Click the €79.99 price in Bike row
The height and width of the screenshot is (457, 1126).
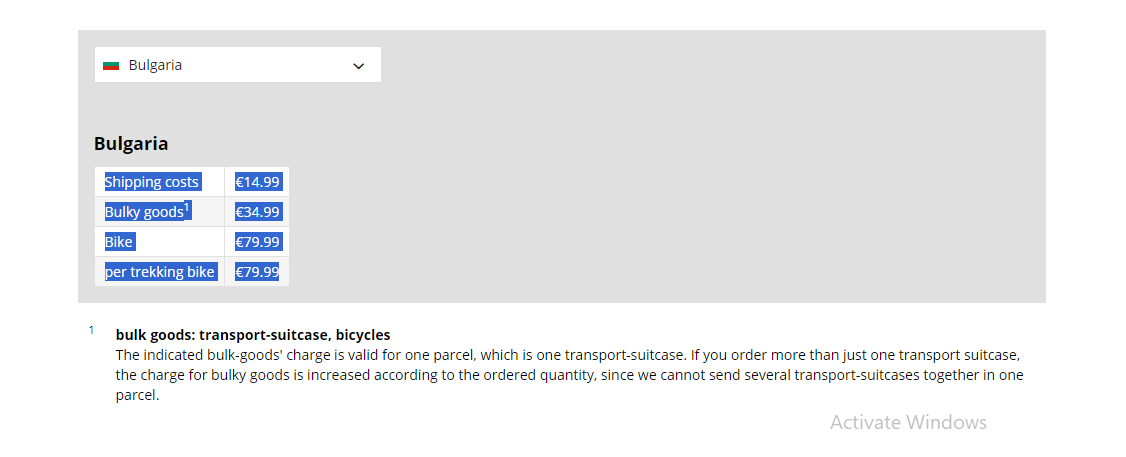click(x=257, y=242)
